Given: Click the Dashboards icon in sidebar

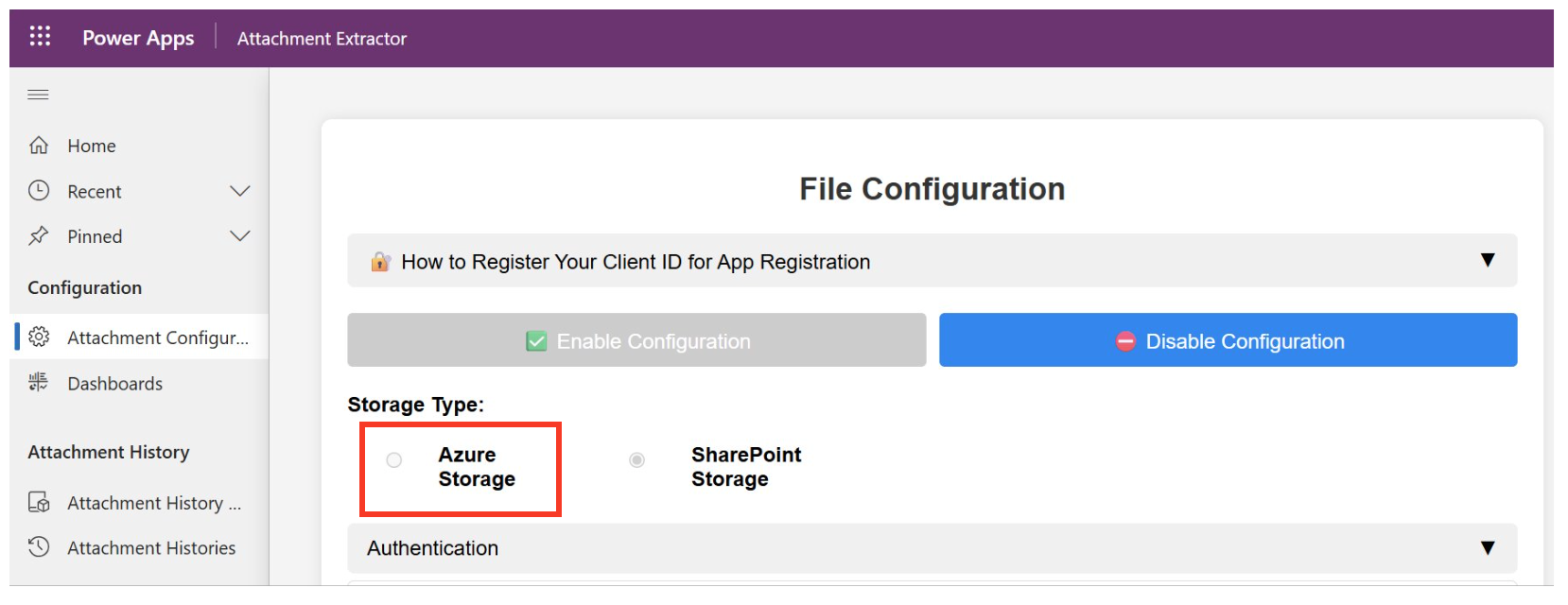Looking at the screenshot, I should click(x=39, y=383).
